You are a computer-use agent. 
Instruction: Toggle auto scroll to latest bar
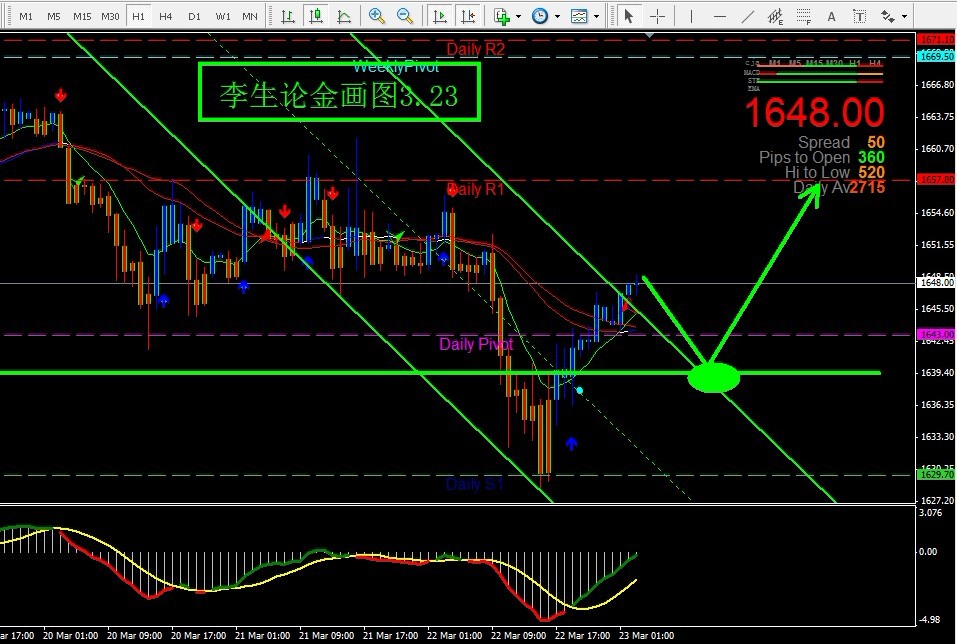point(440,16)
